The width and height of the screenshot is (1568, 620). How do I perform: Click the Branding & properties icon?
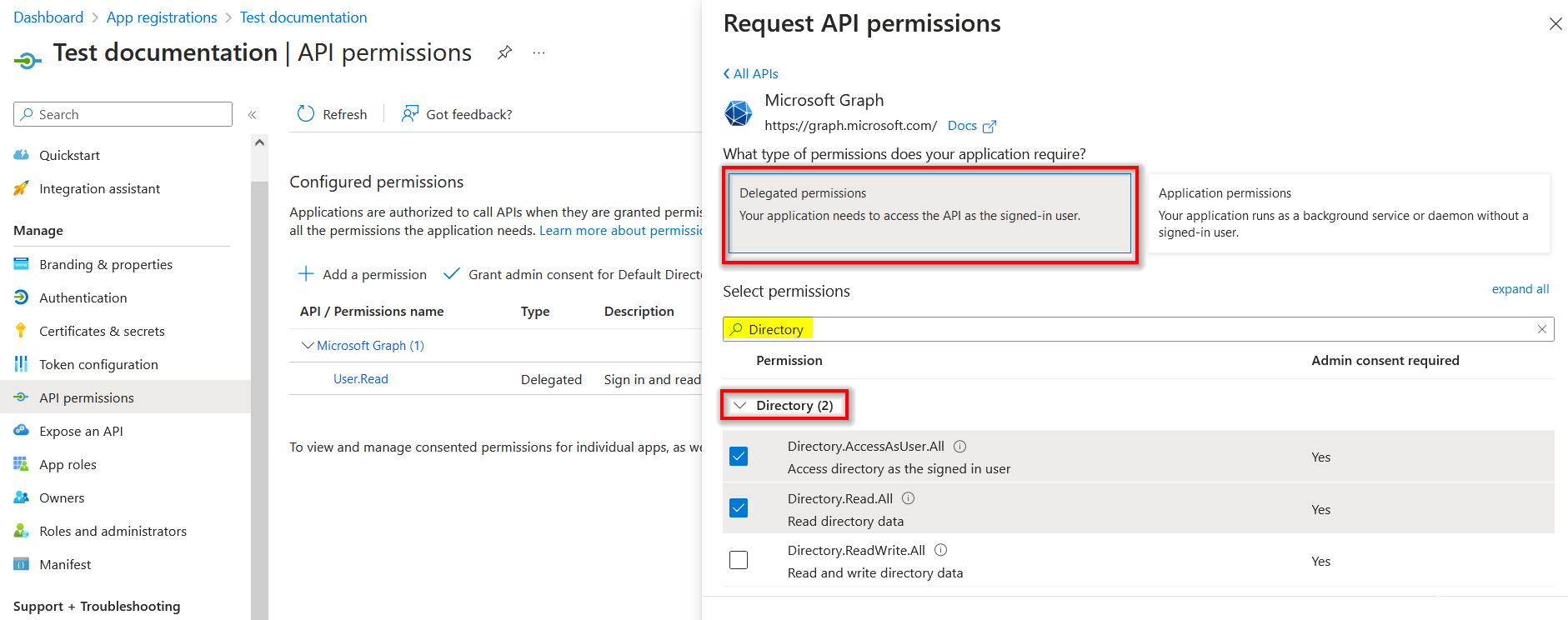[x=22, y=264]
